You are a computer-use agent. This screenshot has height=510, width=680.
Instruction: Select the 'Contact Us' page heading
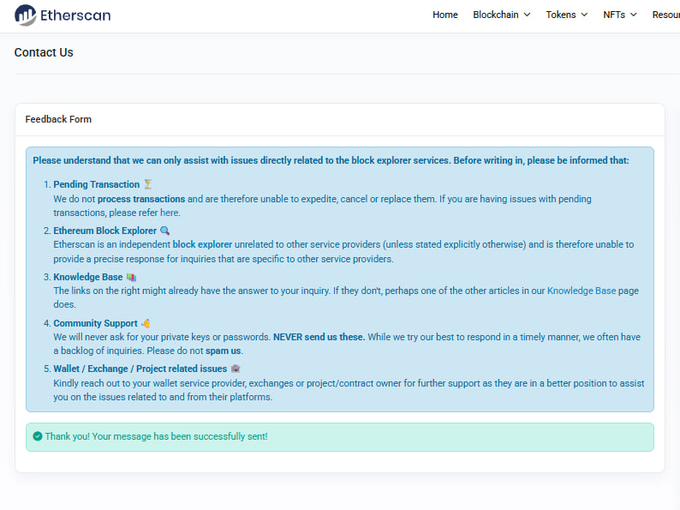44,52
